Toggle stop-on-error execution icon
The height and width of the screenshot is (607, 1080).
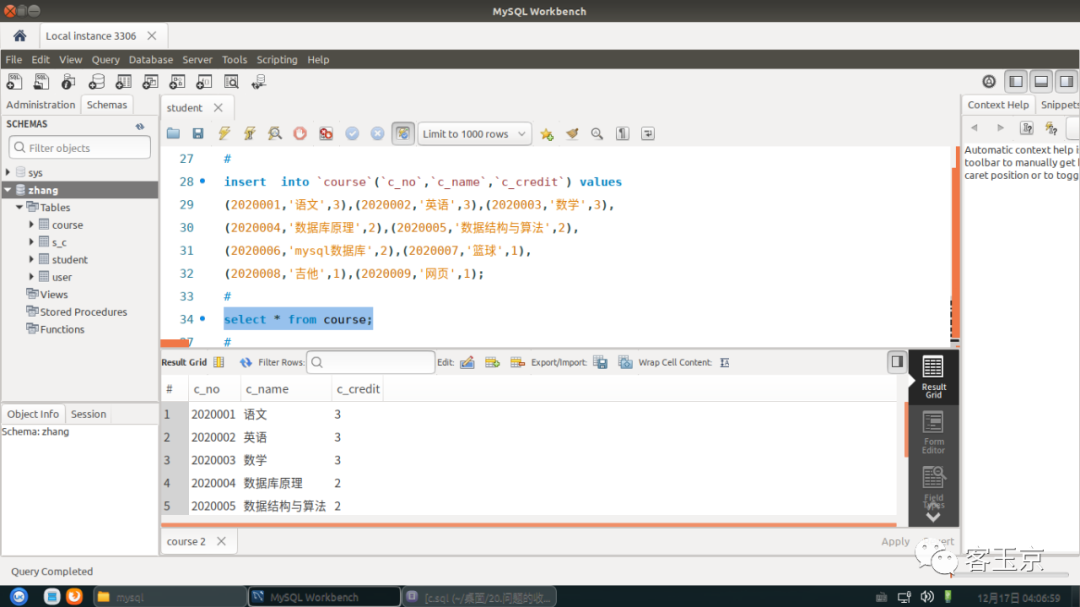pos(326,134)
